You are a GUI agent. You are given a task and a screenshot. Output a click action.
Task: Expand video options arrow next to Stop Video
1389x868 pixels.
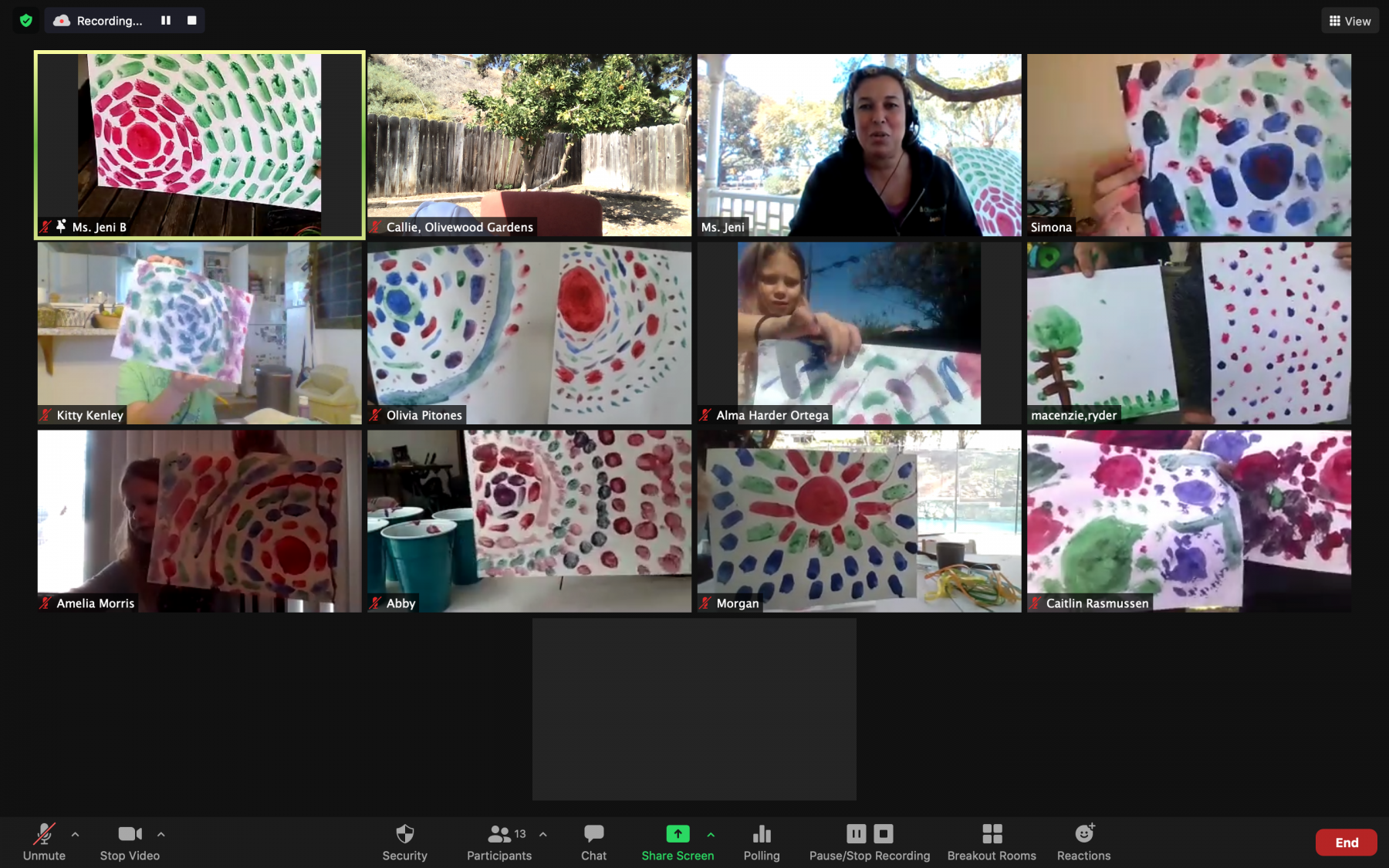pyautogui.click(x=161, y=834)
